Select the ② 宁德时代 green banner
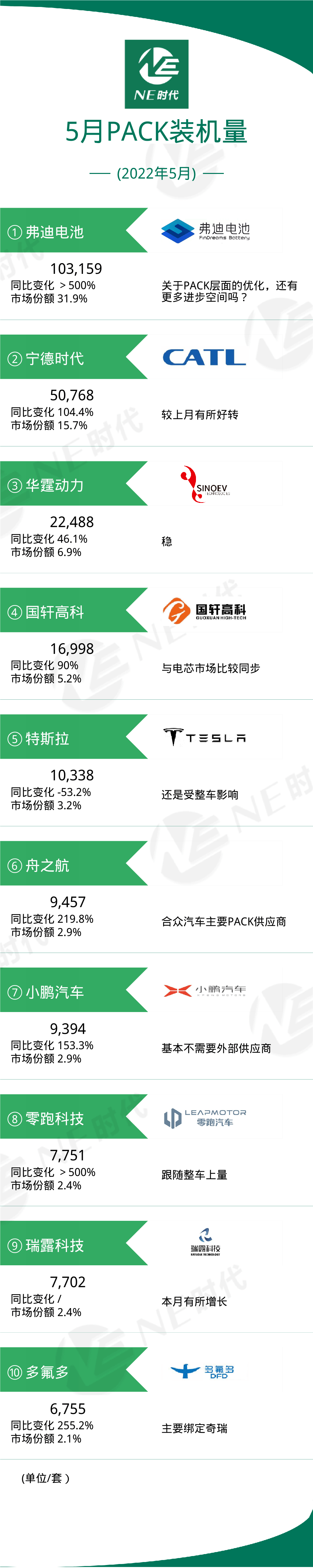This screenshot has width=313, height=1568. point(74,357)
